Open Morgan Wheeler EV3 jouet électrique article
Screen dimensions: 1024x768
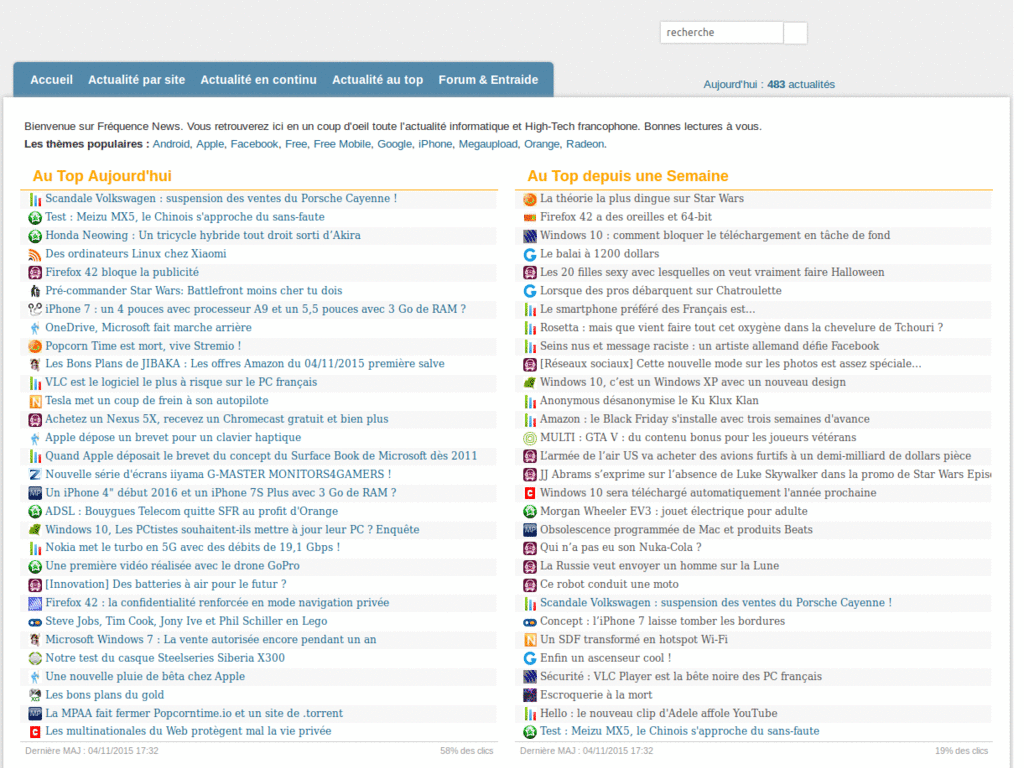coord(673,511)
